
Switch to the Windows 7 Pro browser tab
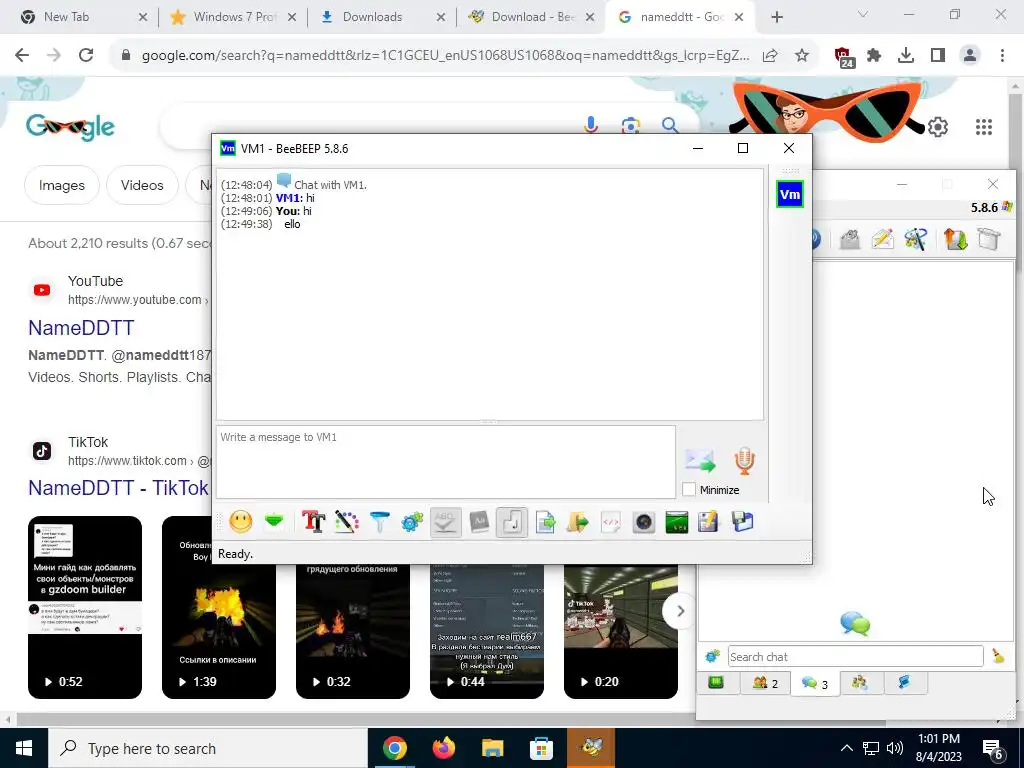coord(233,17)
